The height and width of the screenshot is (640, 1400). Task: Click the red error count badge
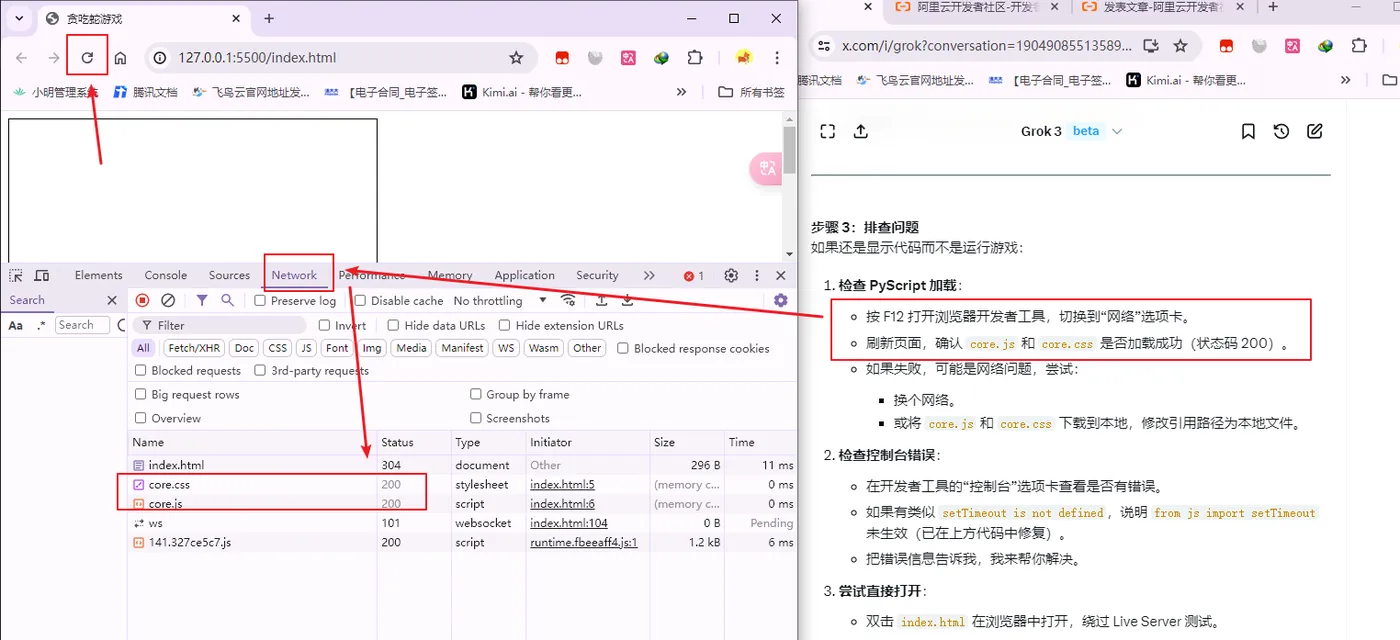(694, 275)
